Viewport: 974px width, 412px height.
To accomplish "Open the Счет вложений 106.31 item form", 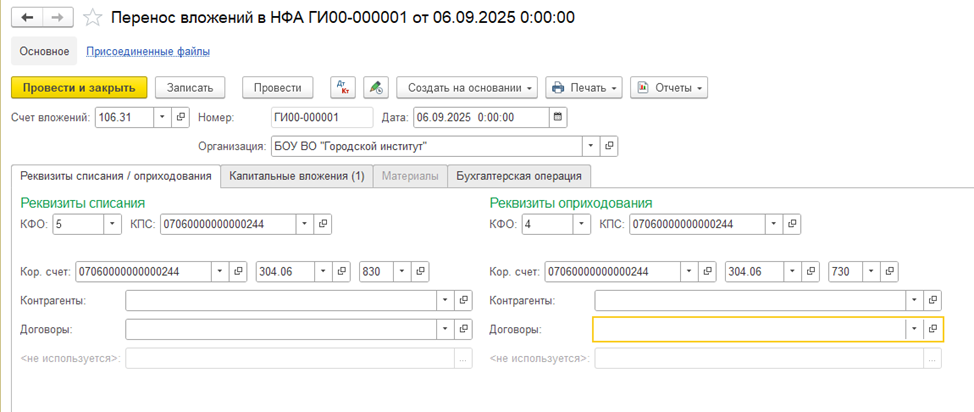I will click(x=180, y=116).
